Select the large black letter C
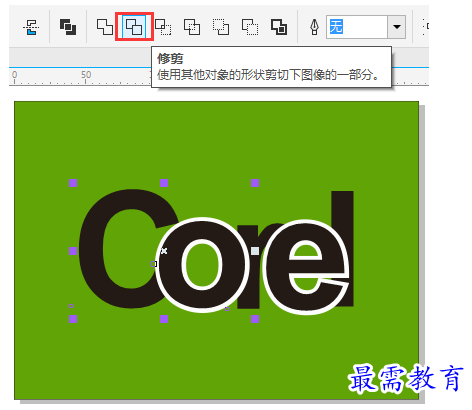Screen dimensions: 472x410 (92, 249)
